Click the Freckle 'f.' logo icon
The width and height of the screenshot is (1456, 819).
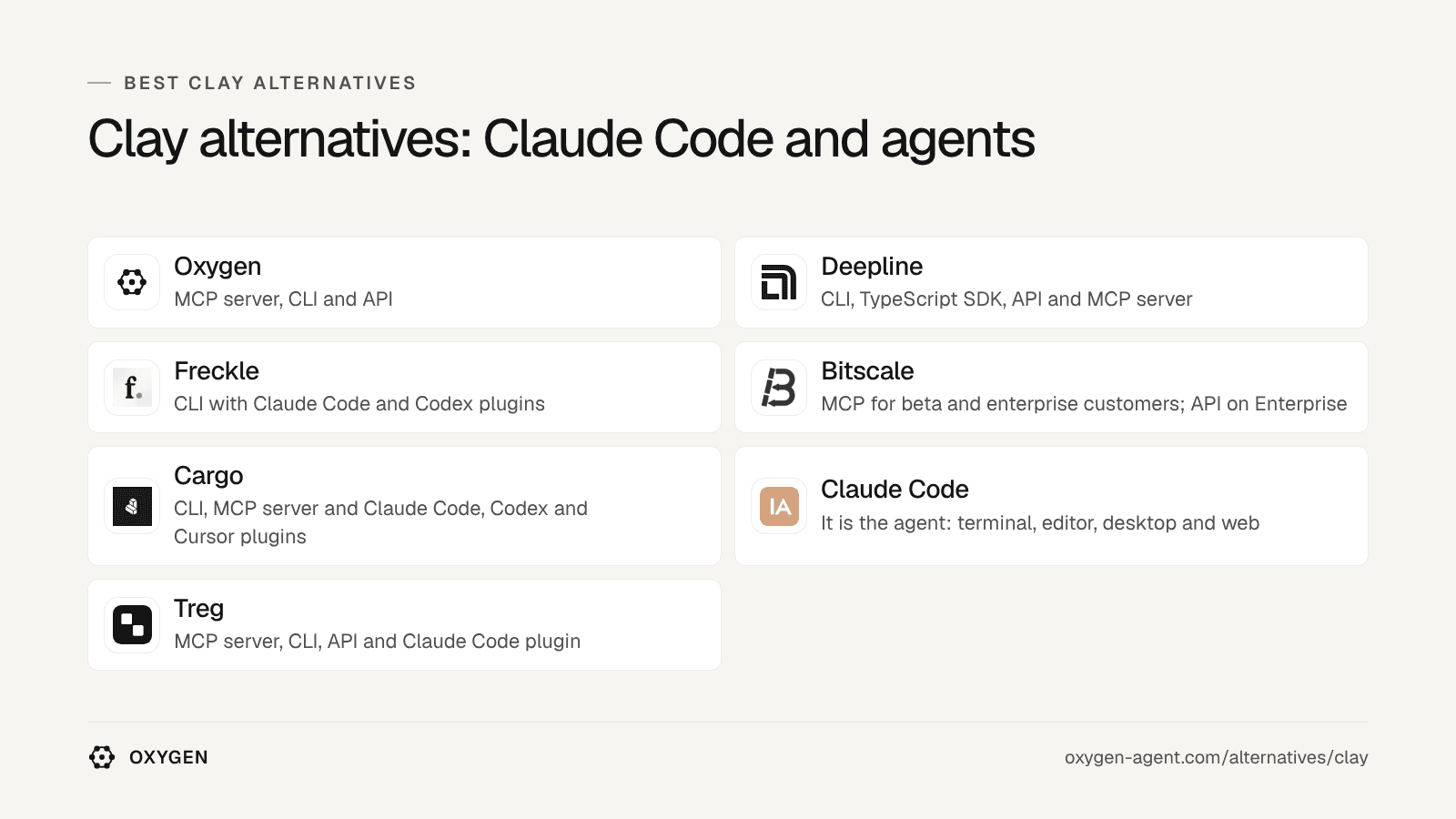click(x=132, y=388)
